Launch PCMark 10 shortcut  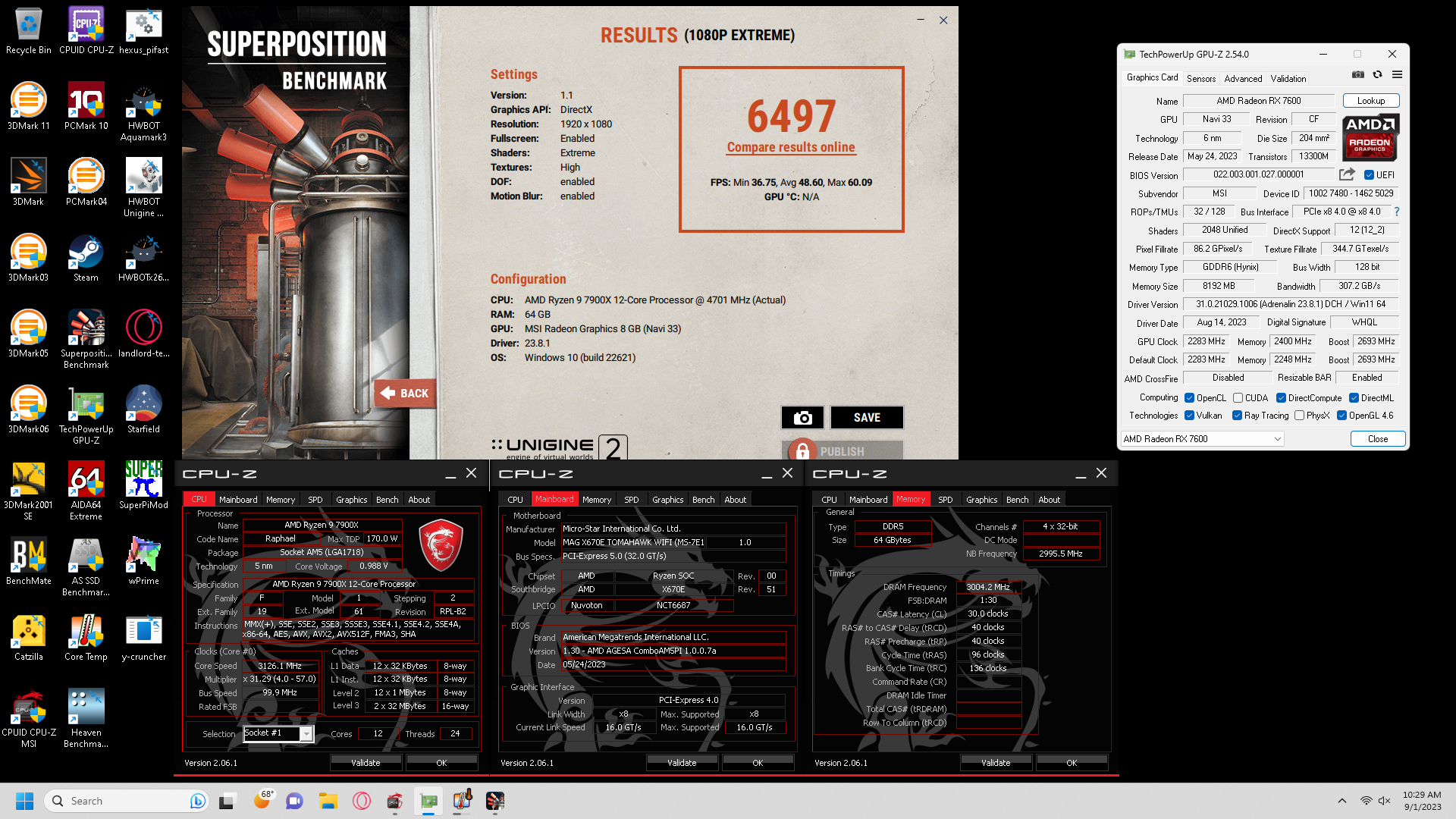[x=86, y=107]
